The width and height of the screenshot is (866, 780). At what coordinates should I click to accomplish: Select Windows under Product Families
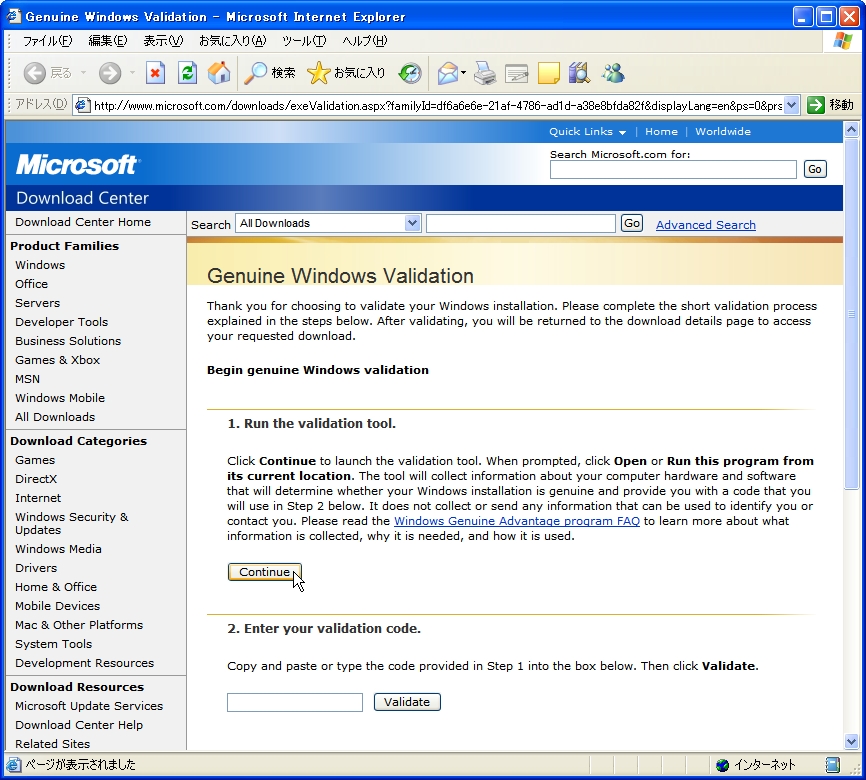40,265
